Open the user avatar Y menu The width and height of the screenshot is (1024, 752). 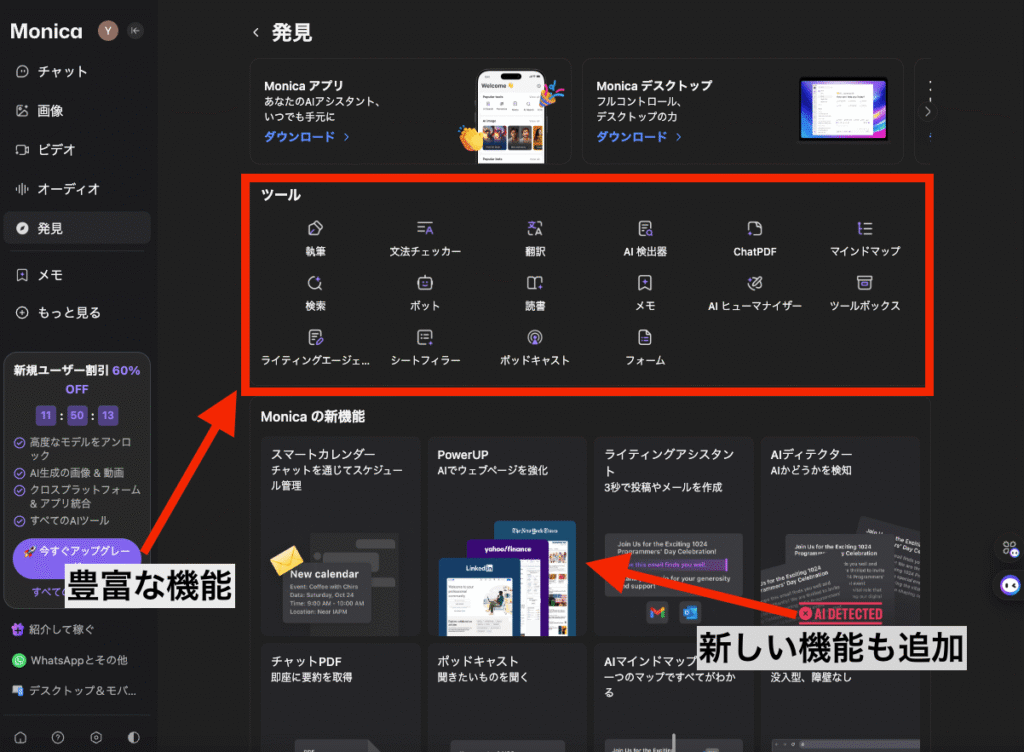tap(108, 31)
